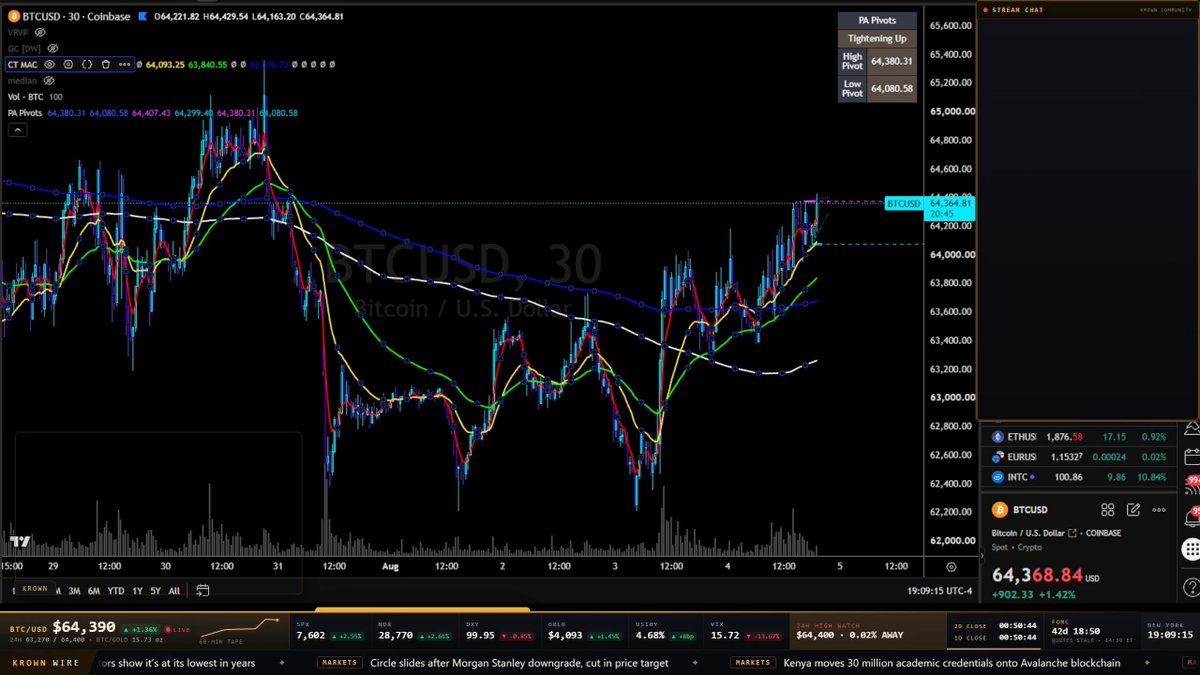Show the hidden GC [DW] indicator
Viewport: 1200px width, 675px height.
pyautogui.click(x=52, y=48)
